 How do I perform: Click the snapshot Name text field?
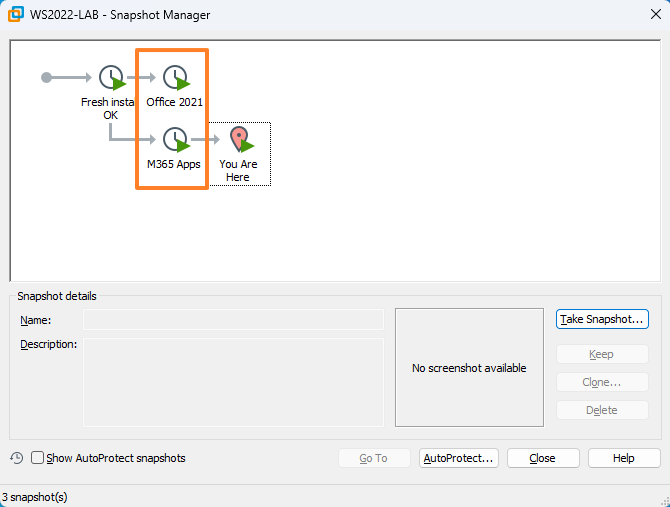tap(232, 320)
